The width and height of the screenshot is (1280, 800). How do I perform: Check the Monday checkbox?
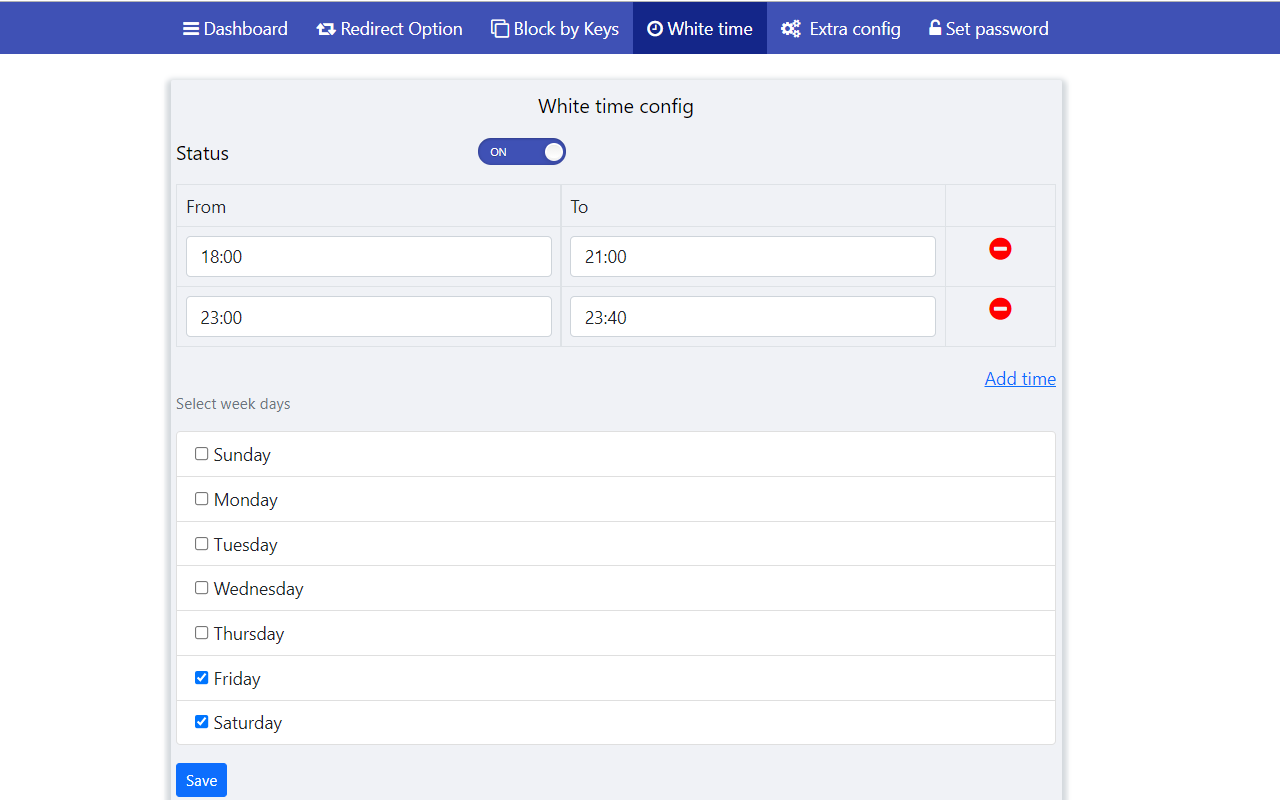click(202, 499)
